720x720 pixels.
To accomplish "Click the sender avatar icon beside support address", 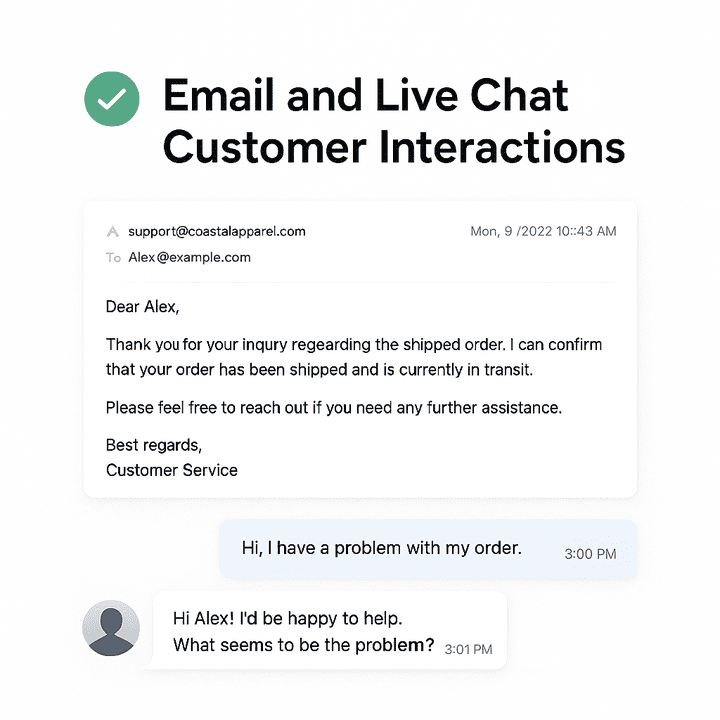I will coord(112,231).
